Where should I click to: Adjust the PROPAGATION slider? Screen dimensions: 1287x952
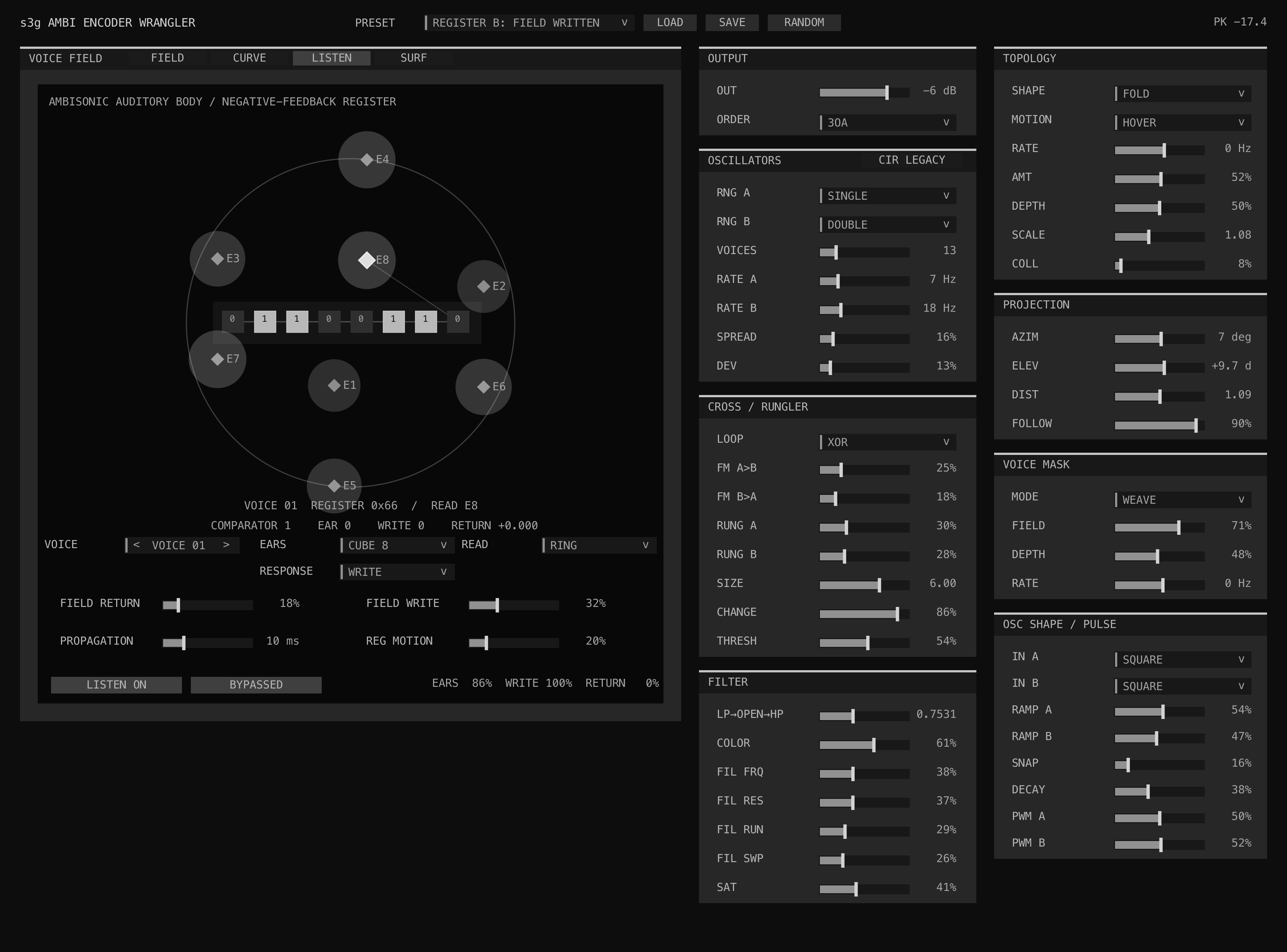207,642
